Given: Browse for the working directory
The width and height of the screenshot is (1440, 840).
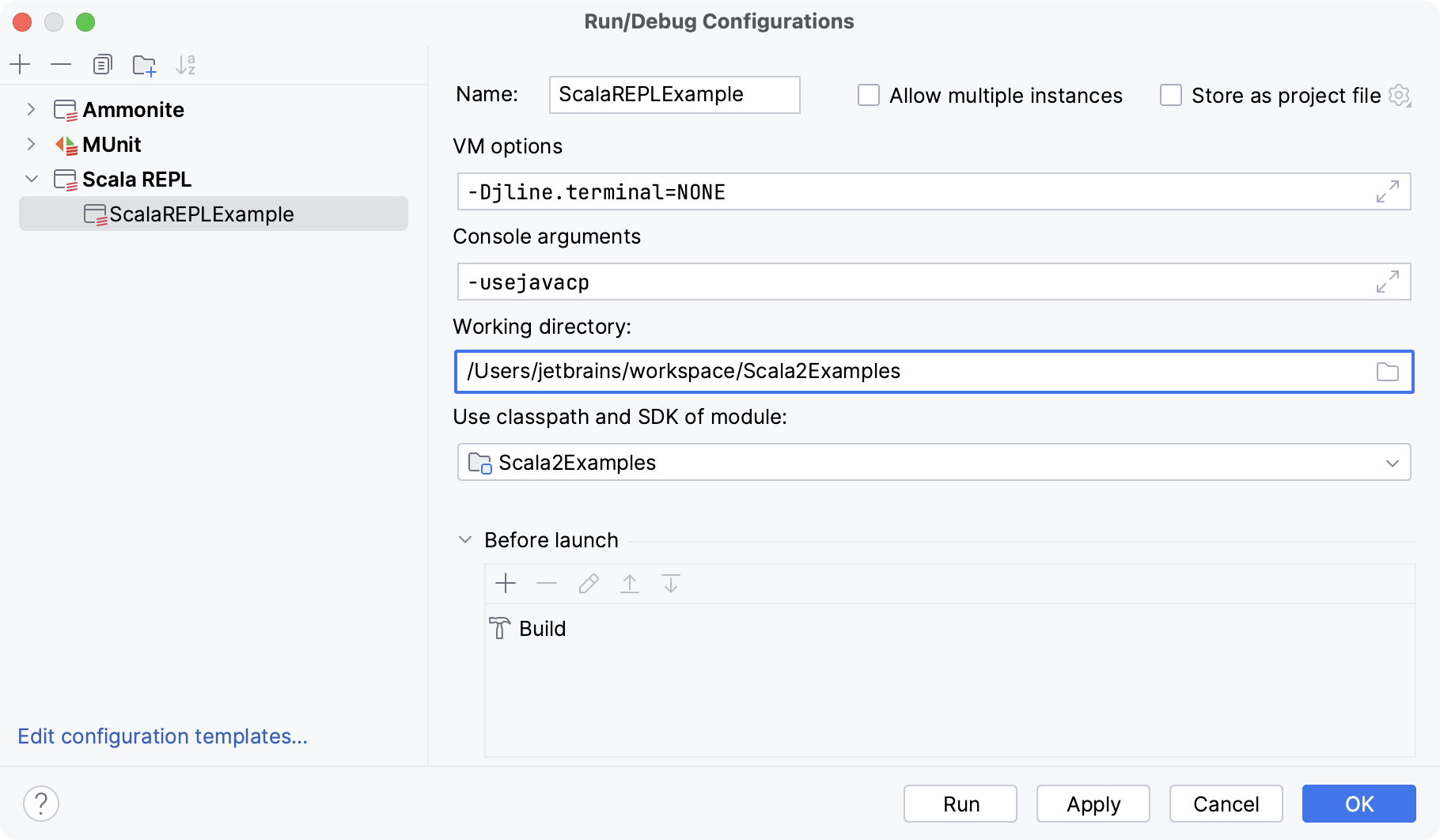Looking at the screenshot, I should click(1387, 372).
